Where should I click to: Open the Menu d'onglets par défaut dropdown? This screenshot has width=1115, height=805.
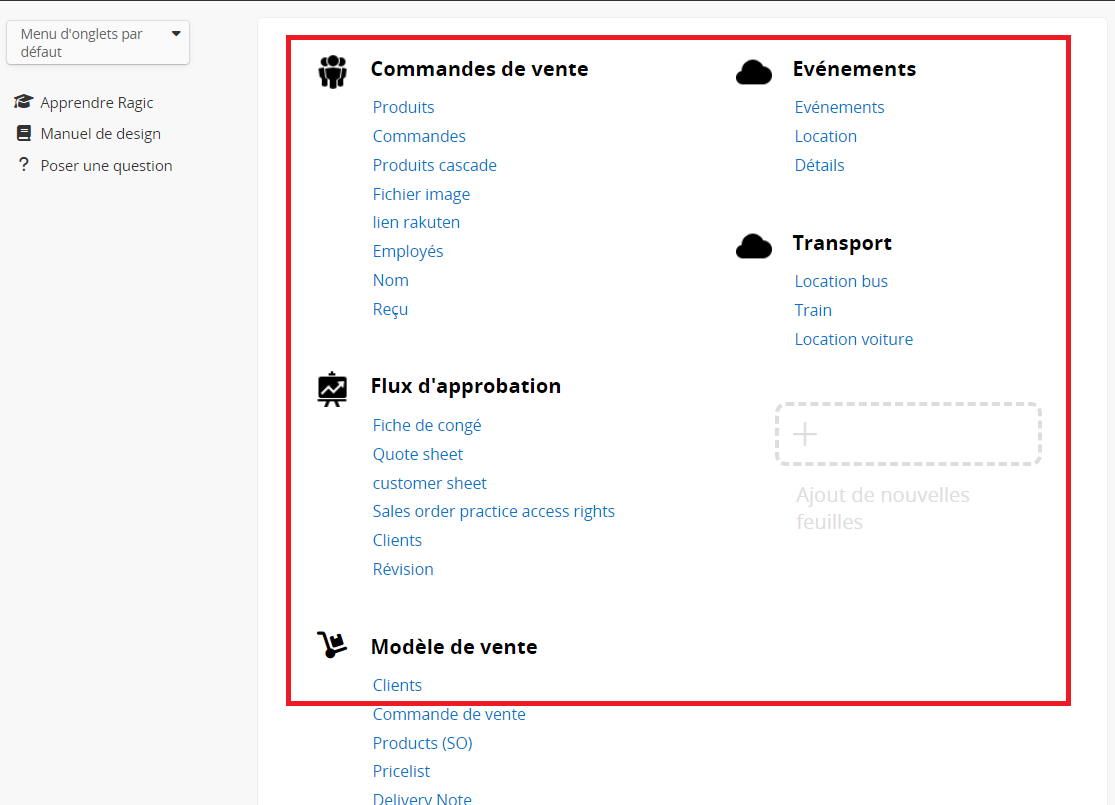point(98,43)
